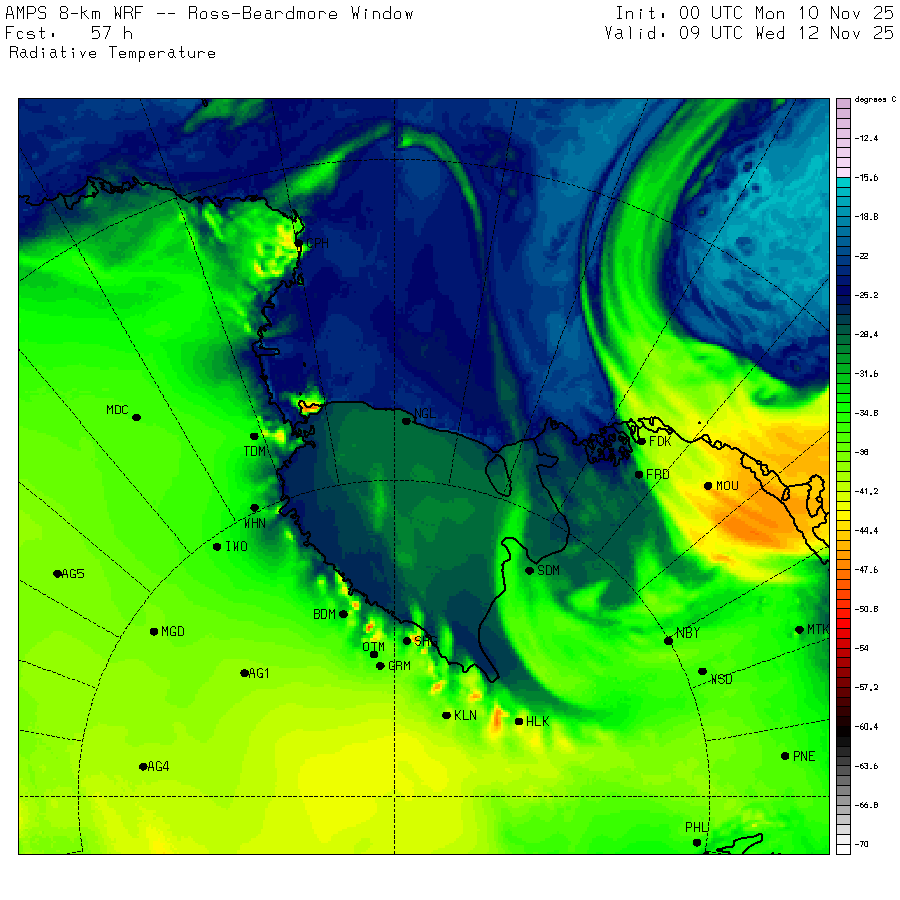900x900 pixels.
Task: Click the NBY station label
Action: pyautogui.click(x=688, y=633)
